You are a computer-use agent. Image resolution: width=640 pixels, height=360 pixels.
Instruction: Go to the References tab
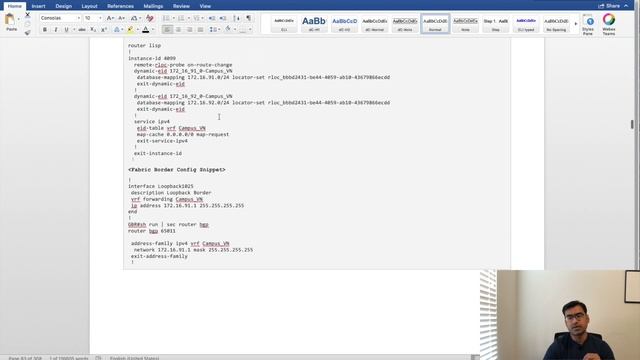tap(120, 6)
